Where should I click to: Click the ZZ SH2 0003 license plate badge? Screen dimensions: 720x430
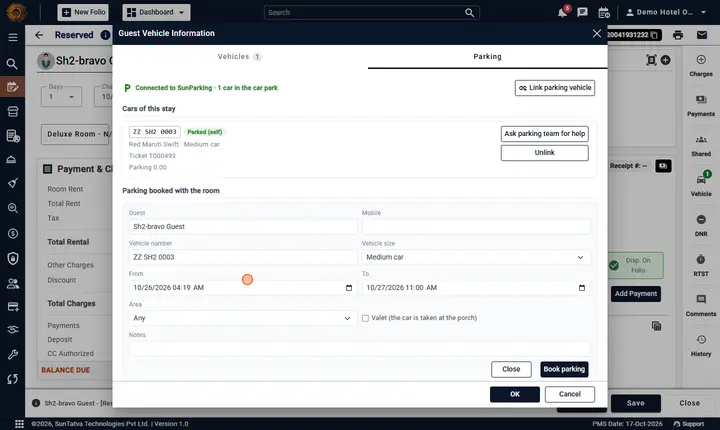pyautogui.click(x=155, y=132)
